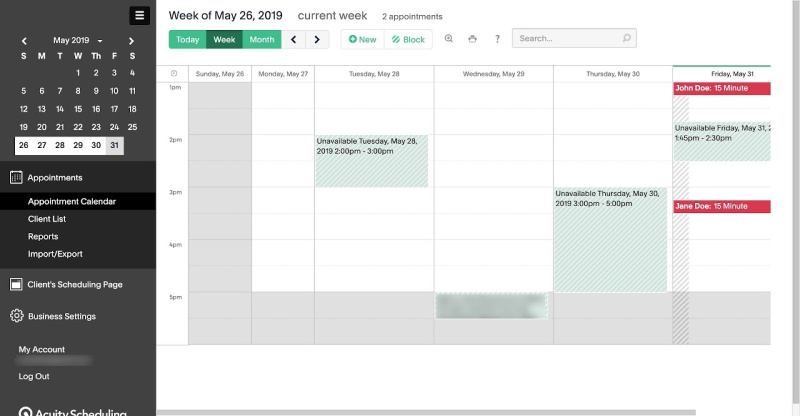Click the horizontal scrollbar at bottom
Image resolution: width=800 pixels, height=416 pixels.
(x=426, y=412)
